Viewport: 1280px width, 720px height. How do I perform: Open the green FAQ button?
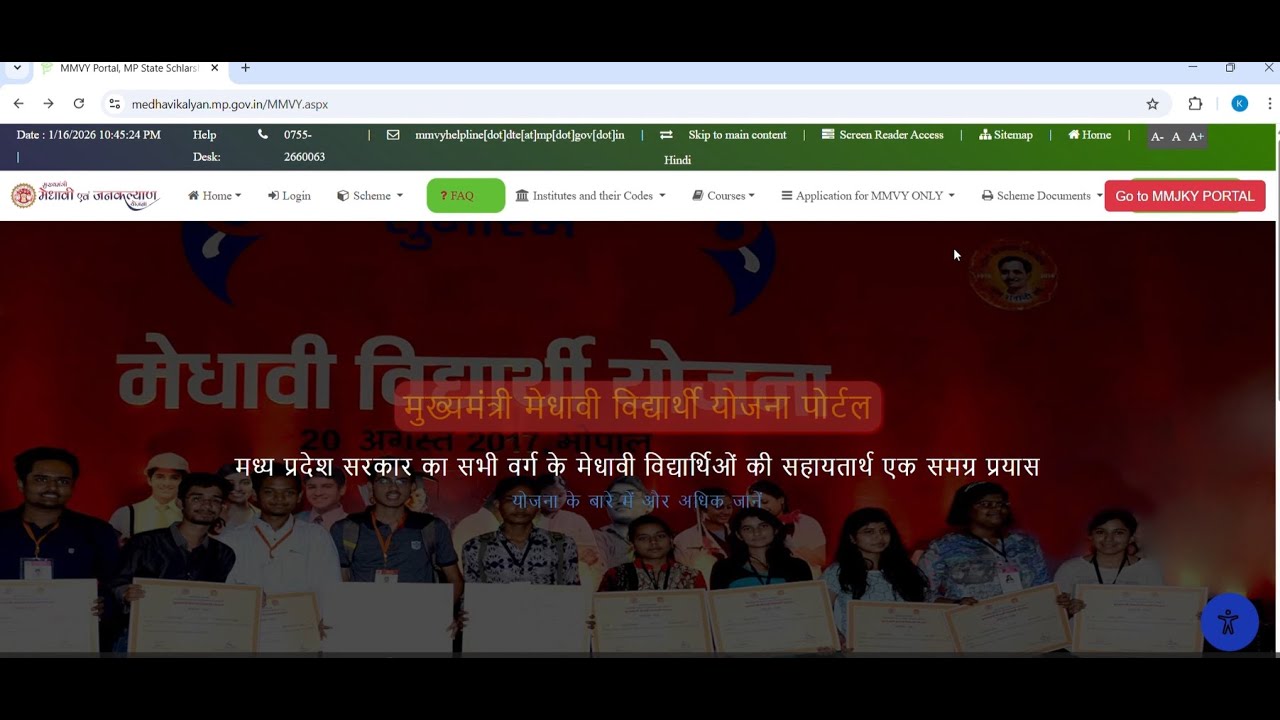point(466,196)
